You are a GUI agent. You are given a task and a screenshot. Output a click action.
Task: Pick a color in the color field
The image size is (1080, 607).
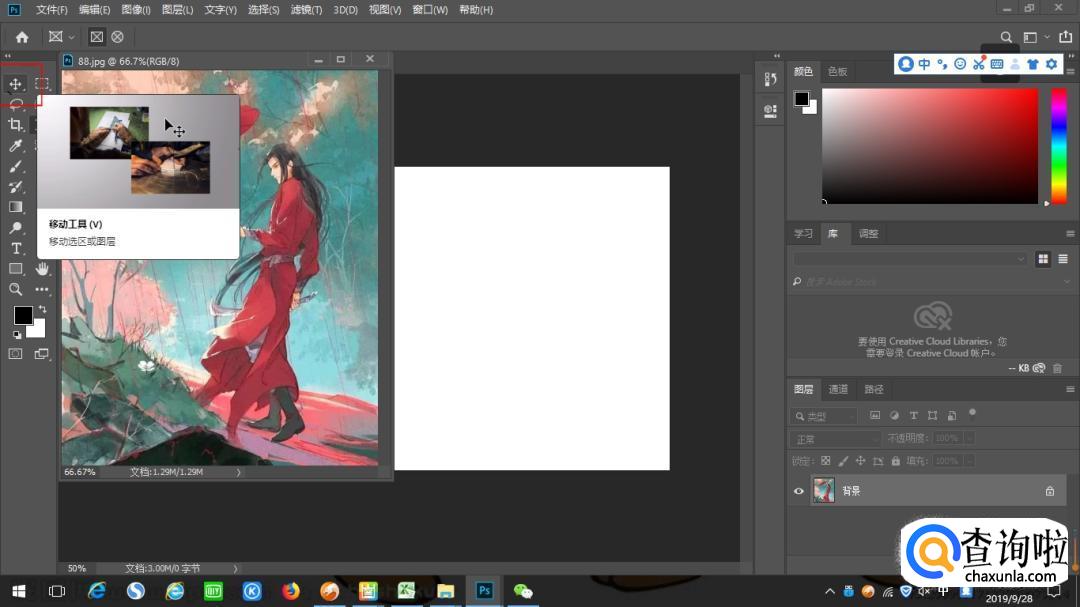pyautogui.click(x=930, y=146)
